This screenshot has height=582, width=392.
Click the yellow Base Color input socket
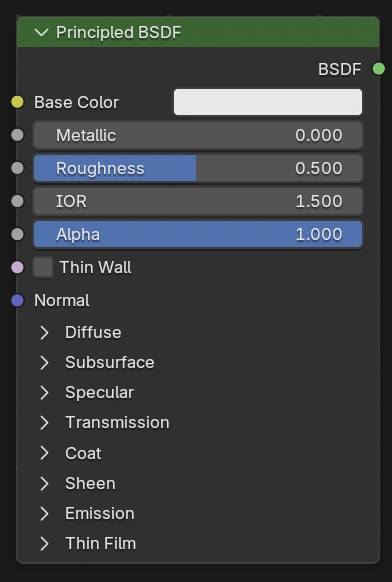point(17,102)
